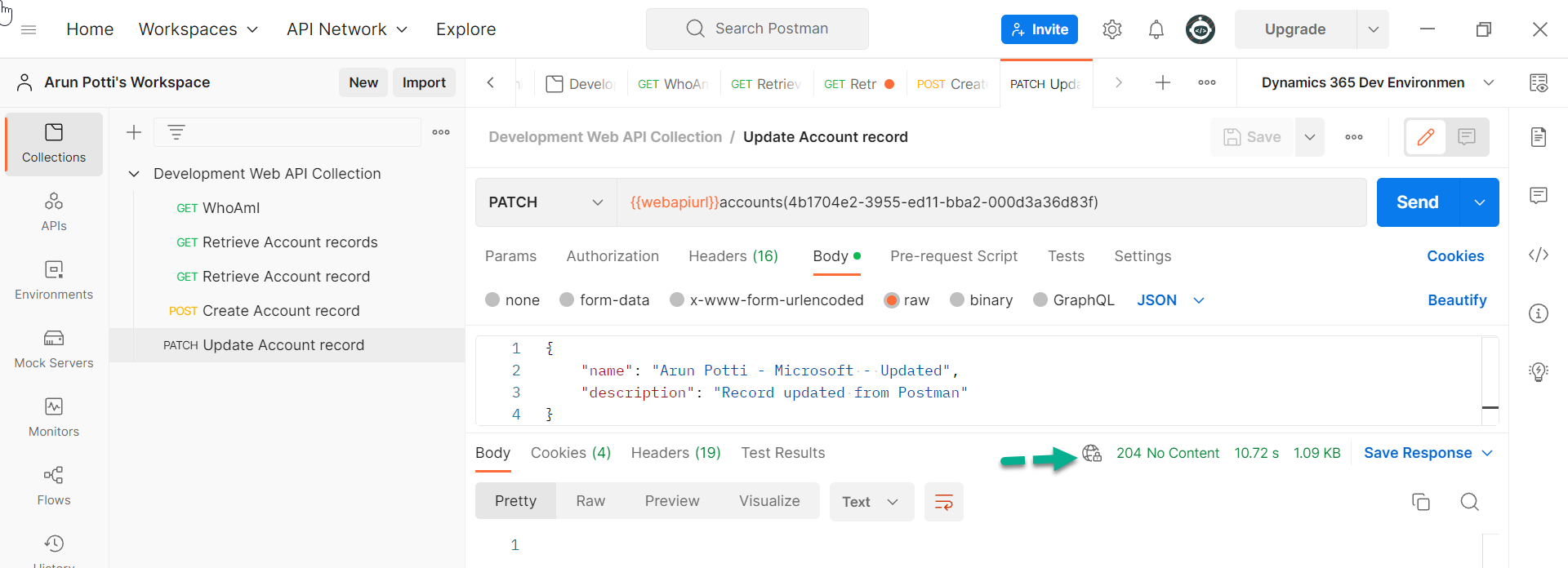Open Workspaces dropdown
This screenshot has width=1568, height=568.
click(198, 29)
